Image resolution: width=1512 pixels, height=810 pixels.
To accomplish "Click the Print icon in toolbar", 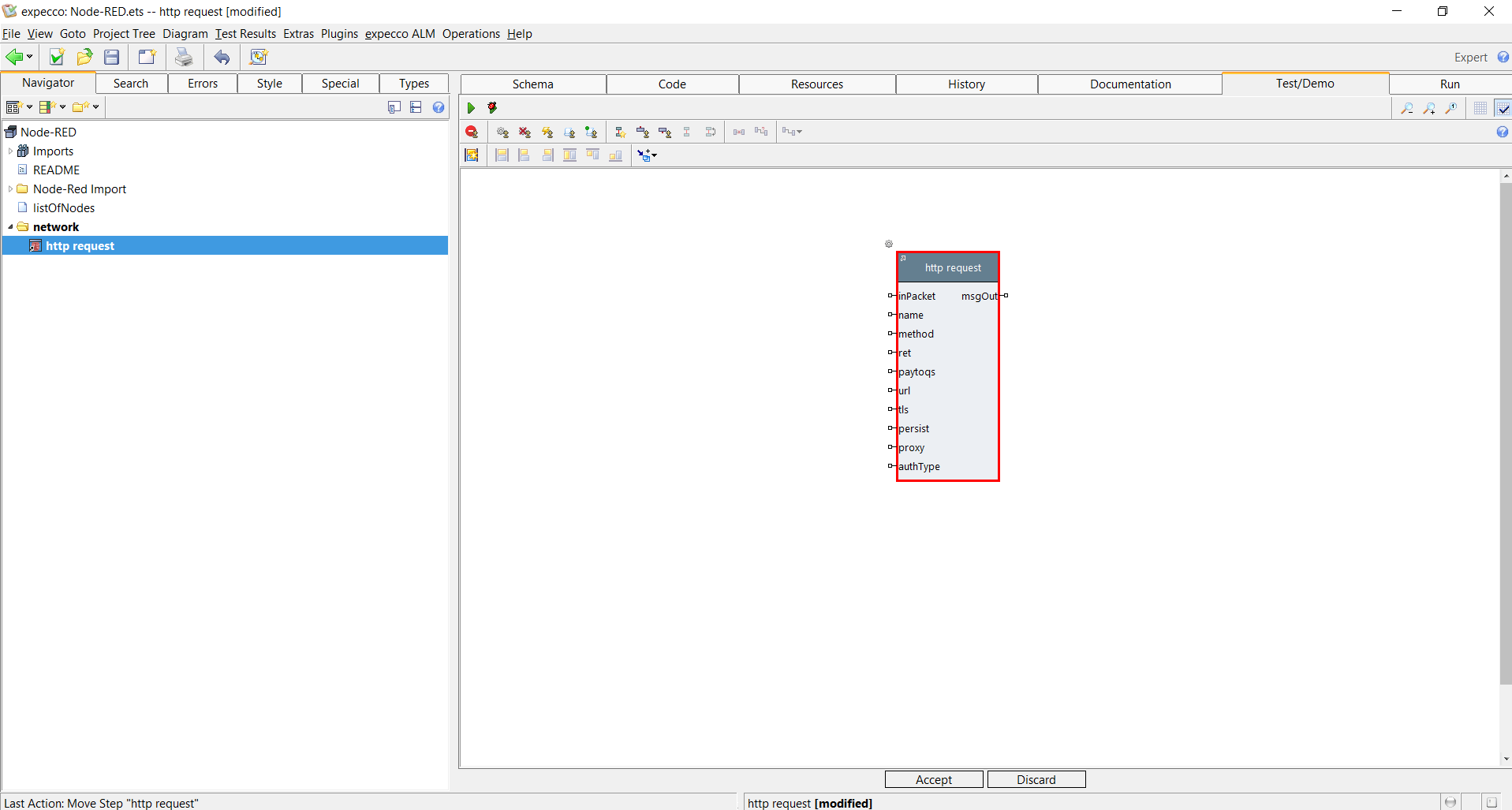I will [183, 57].
